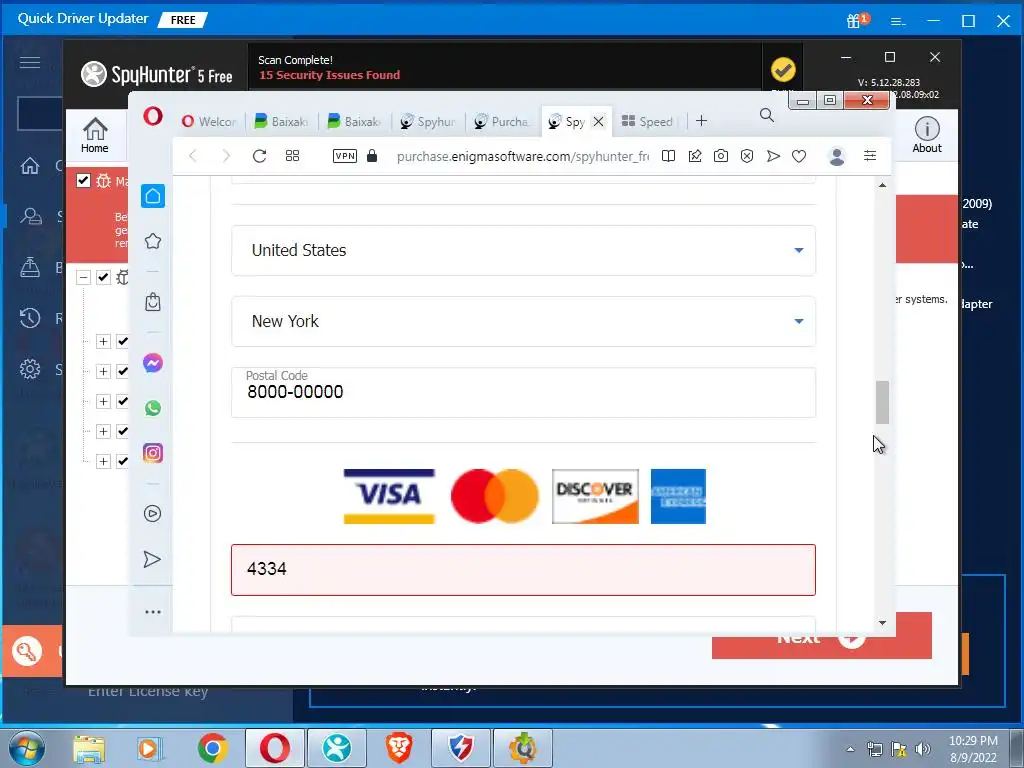This screenshot has height=768, width=1024.
Task: Toggle fifth child row checkbox in SpyHunter
Action: (122, 462)
